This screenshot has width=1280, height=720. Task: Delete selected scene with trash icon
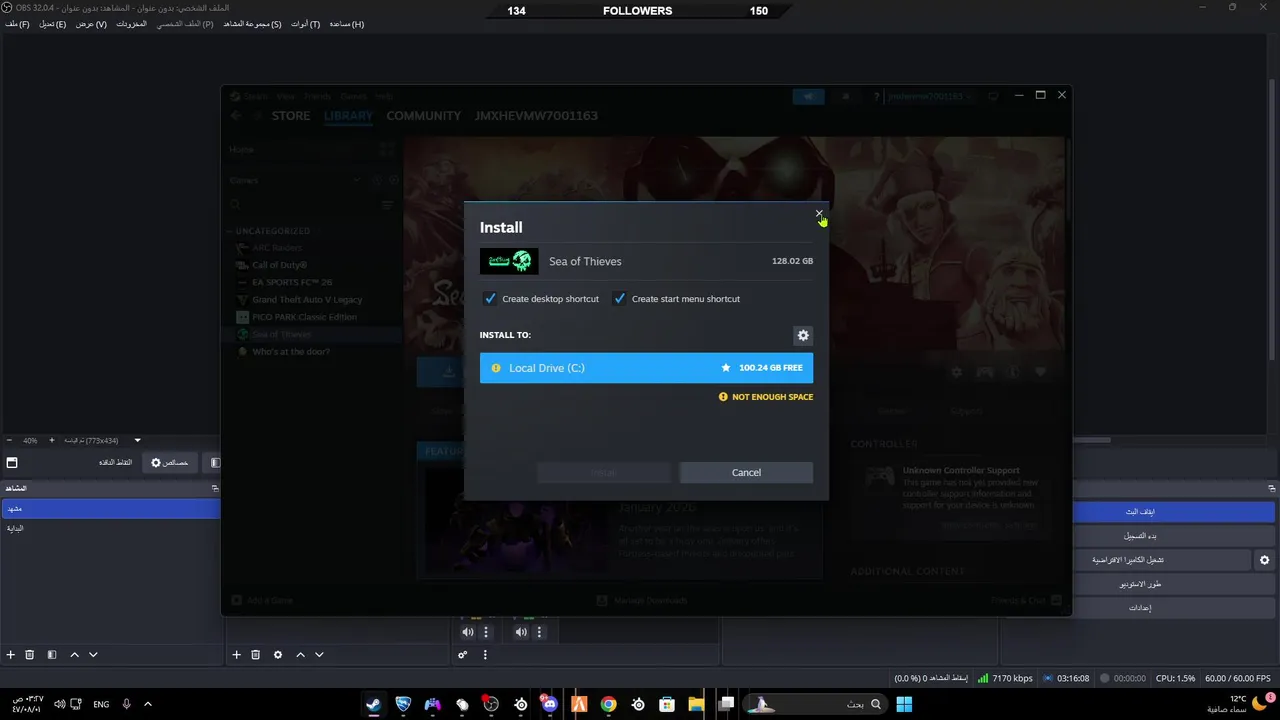click(x=30, y=655)
